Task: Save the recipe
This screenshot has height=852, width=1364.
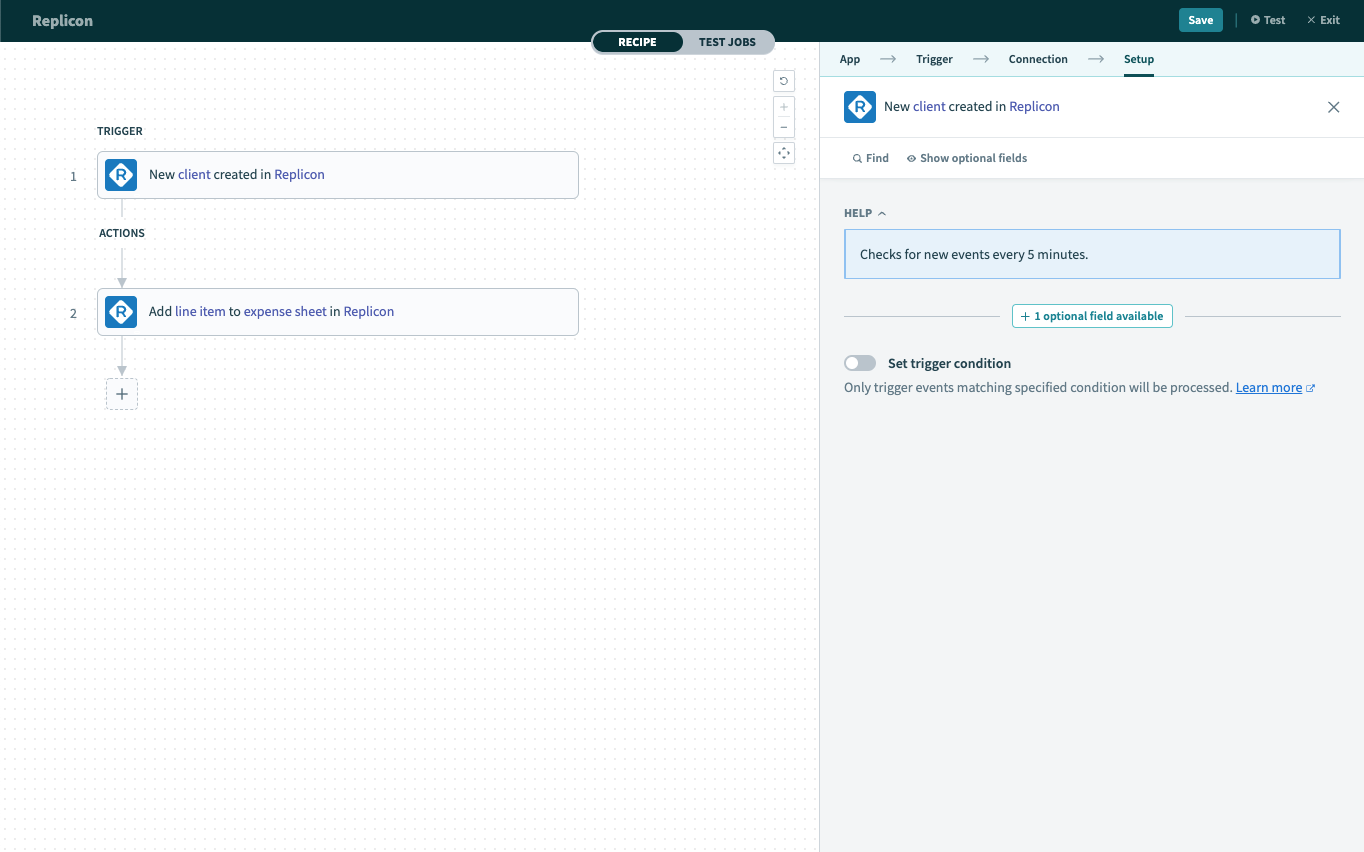Action: [x=1200, y=20]
